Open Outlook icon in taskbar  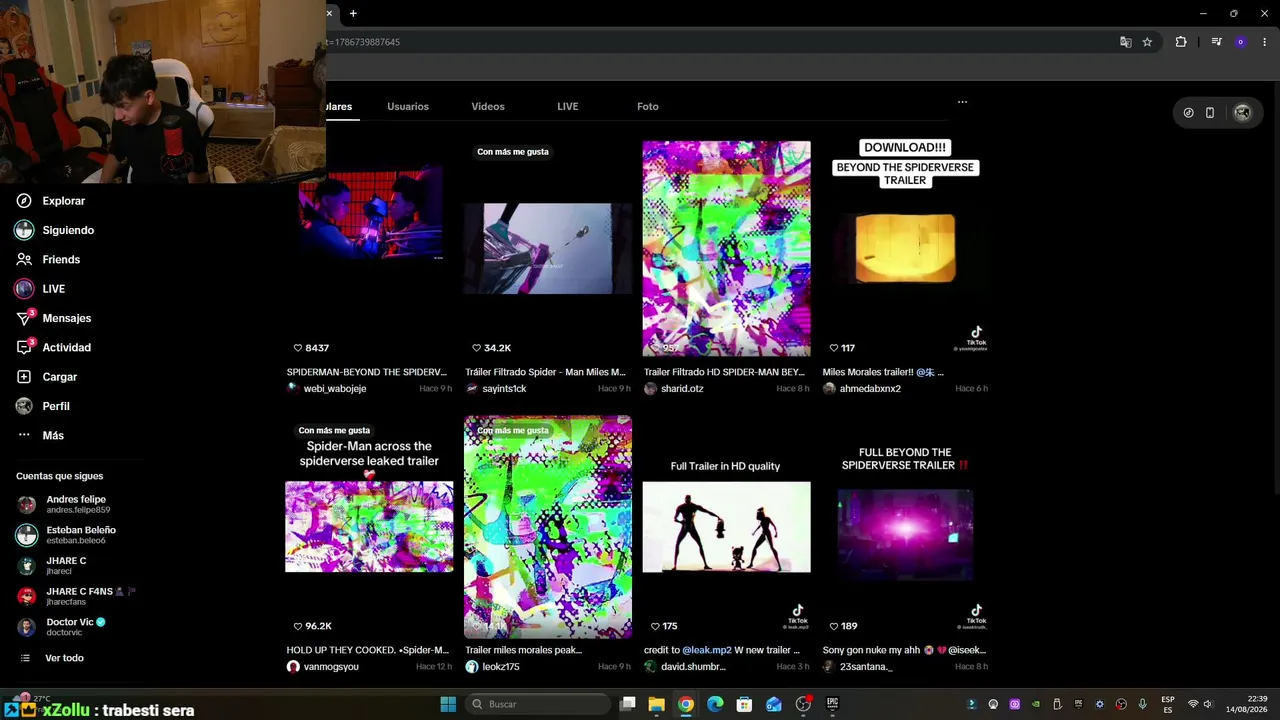(774, 704)
